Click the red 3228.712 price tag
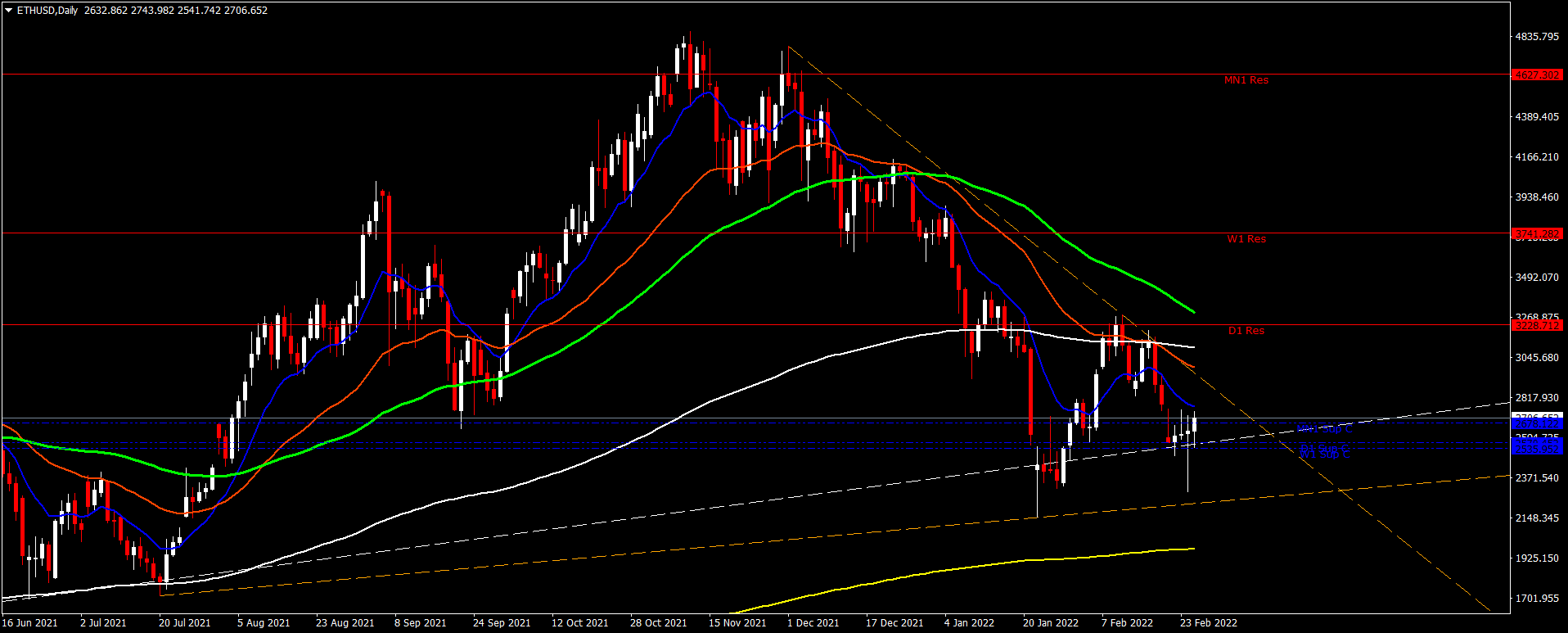 [1537, 325]
